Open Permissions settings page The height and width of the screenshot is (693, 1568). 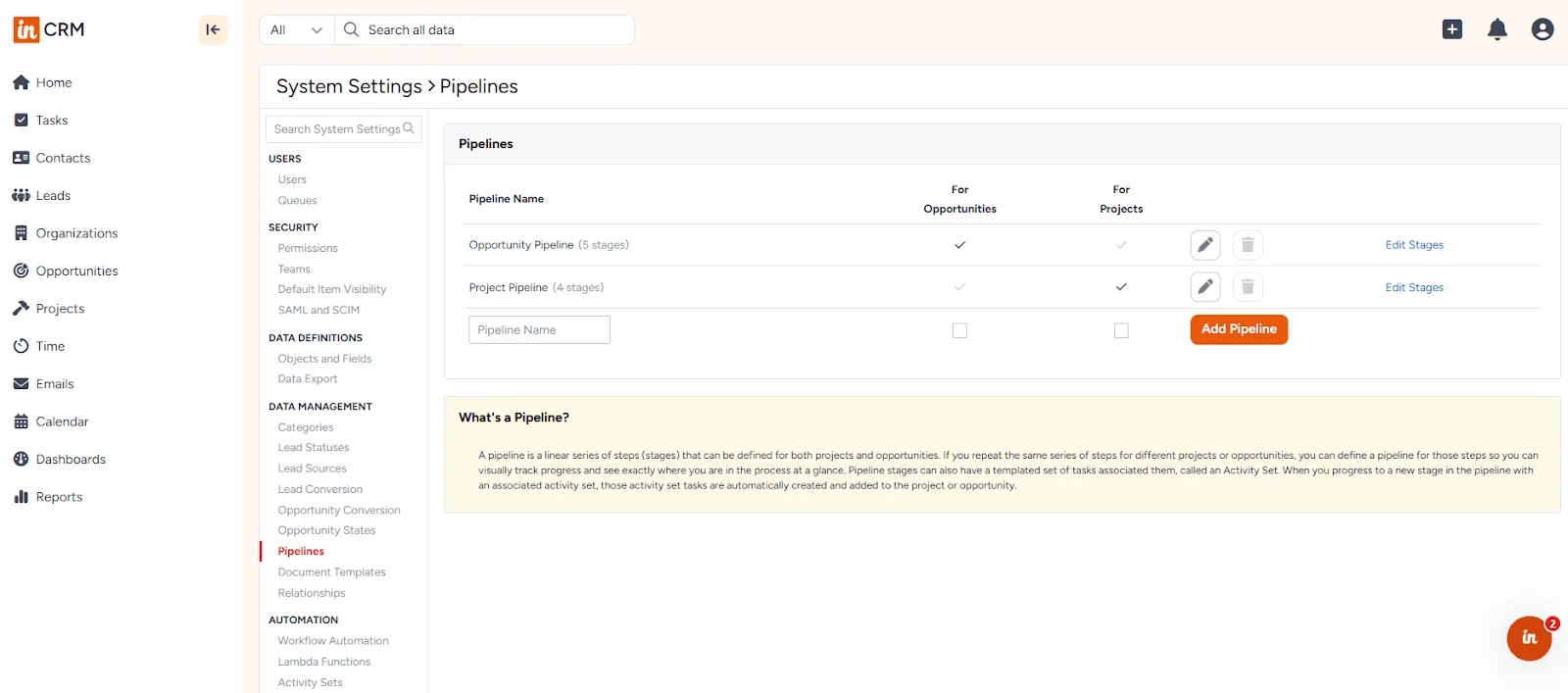308,248
